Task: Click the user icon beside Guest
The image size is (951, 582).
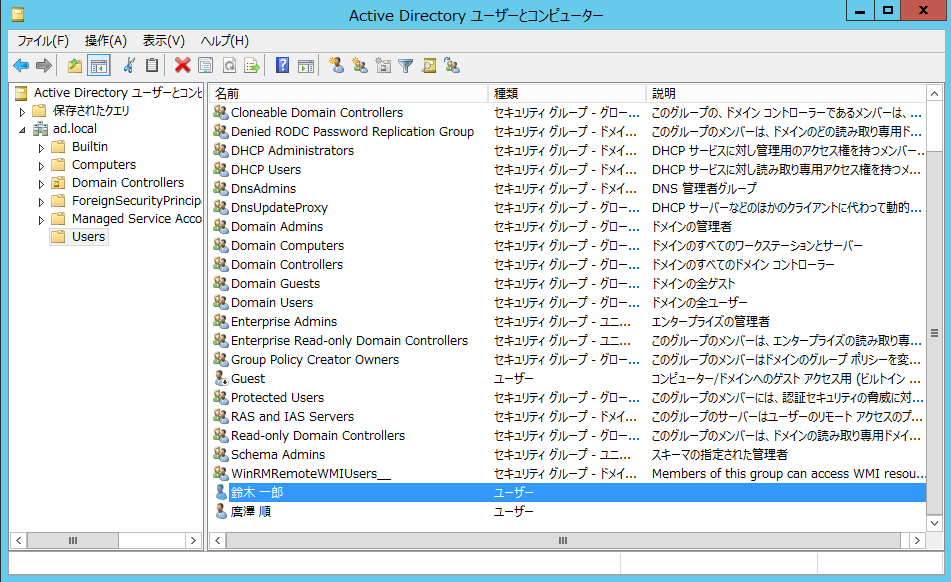Action: [221, 378]
